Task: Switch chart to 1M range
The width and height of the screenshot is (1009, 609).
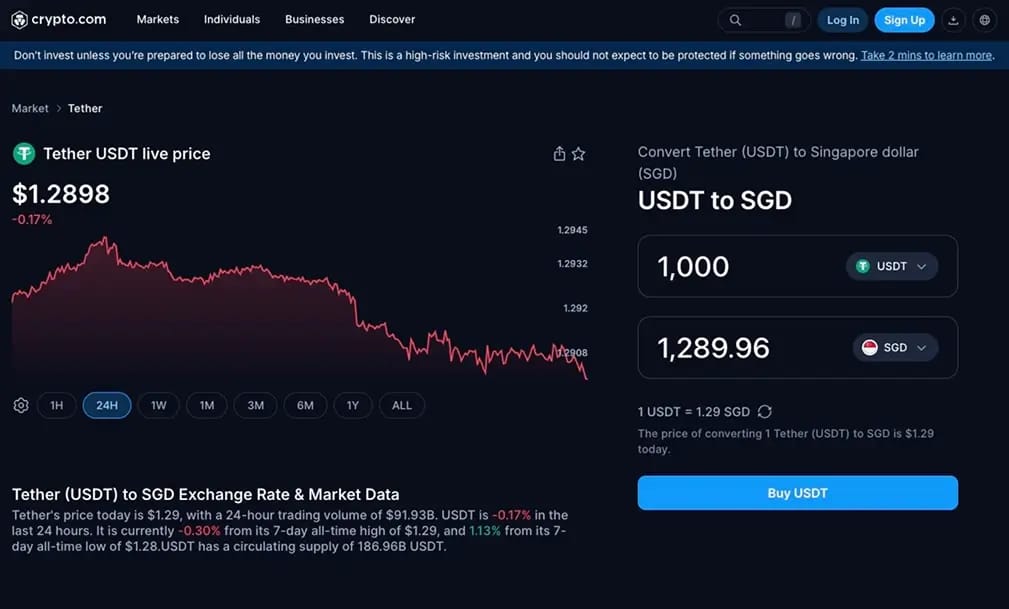Action: [207, 406]
